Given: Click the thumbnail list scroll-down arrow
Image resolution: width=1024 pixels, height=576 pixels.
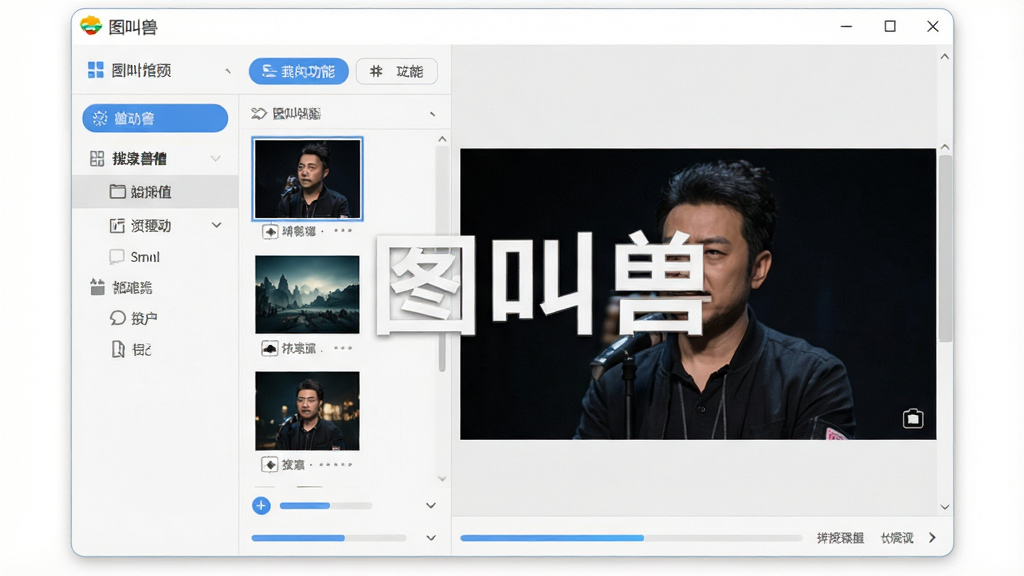Looking at the screenshot, I should tap(442, 479).
